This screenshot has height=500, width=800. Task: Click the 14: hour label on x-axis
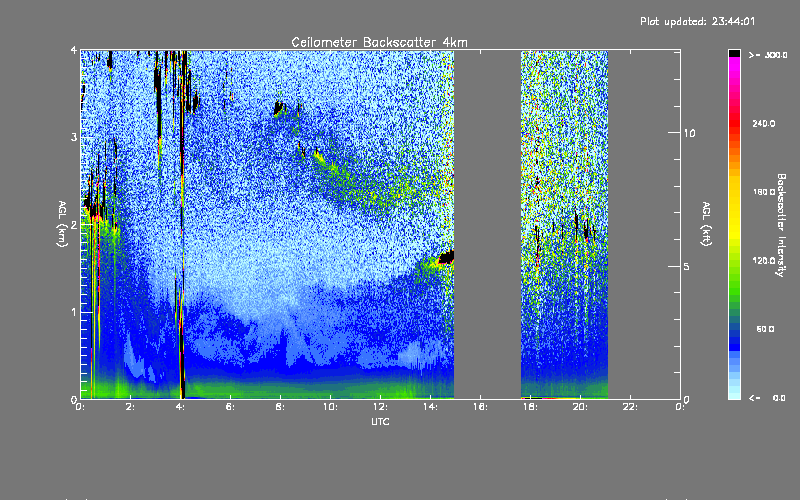point(430,407)
